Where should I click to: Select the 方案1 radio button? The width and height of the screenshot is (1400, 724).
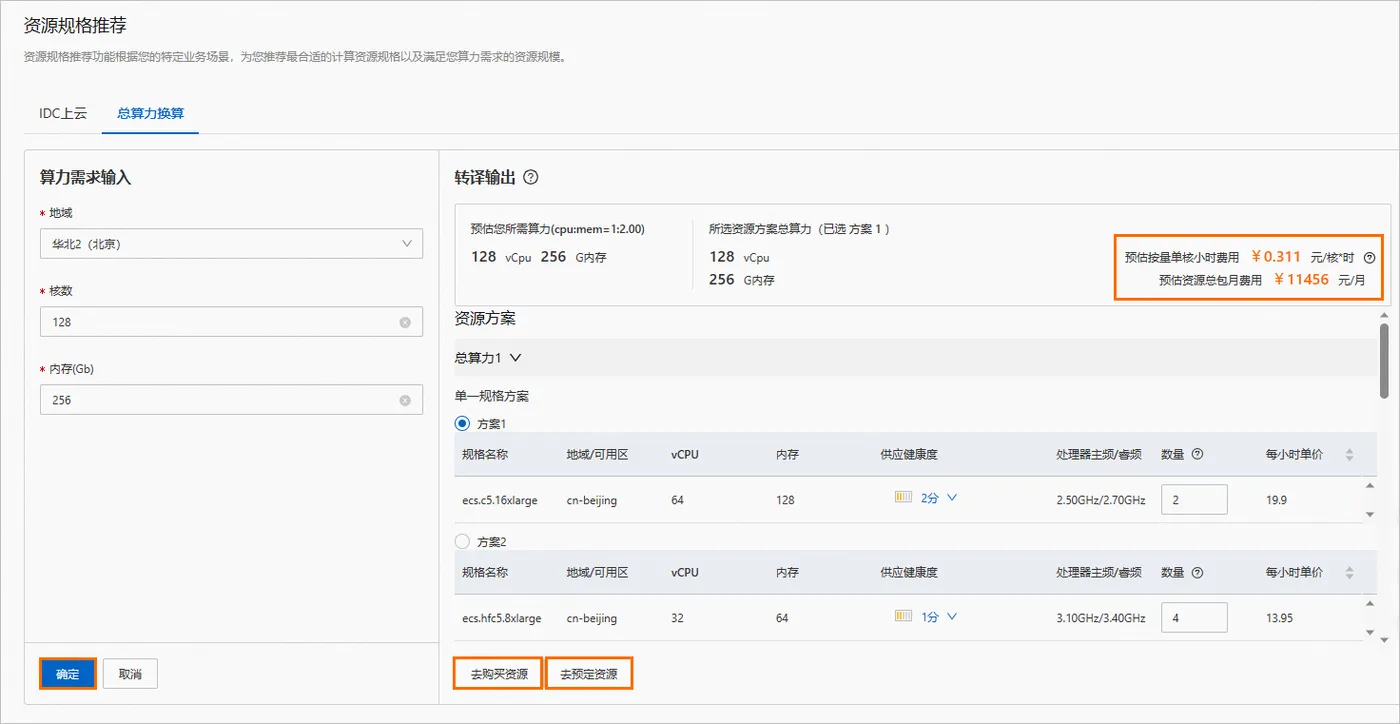coord(462,424)
